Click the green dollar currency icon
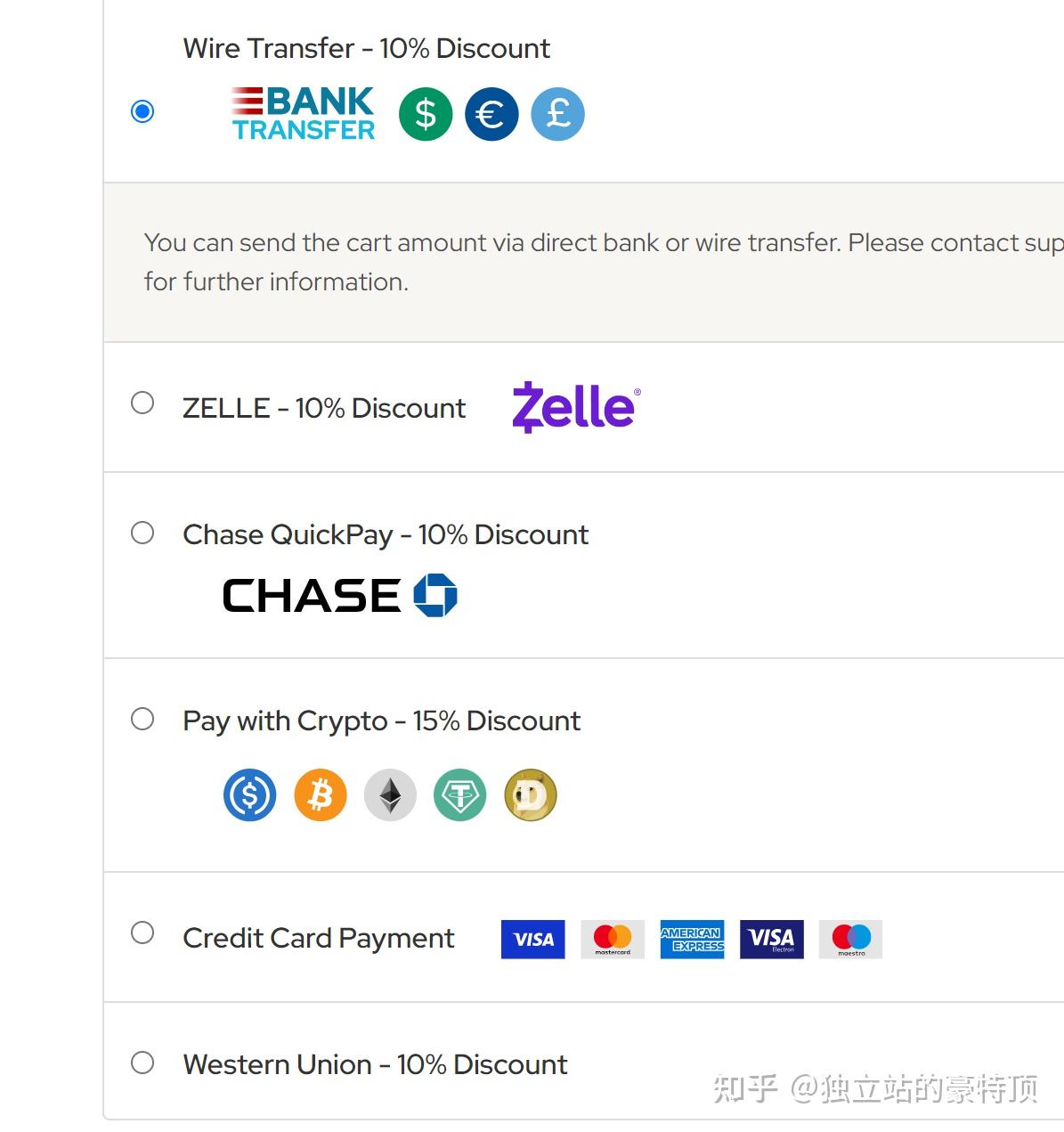Screen dimensions: 1064x1132 click(426, 114)
